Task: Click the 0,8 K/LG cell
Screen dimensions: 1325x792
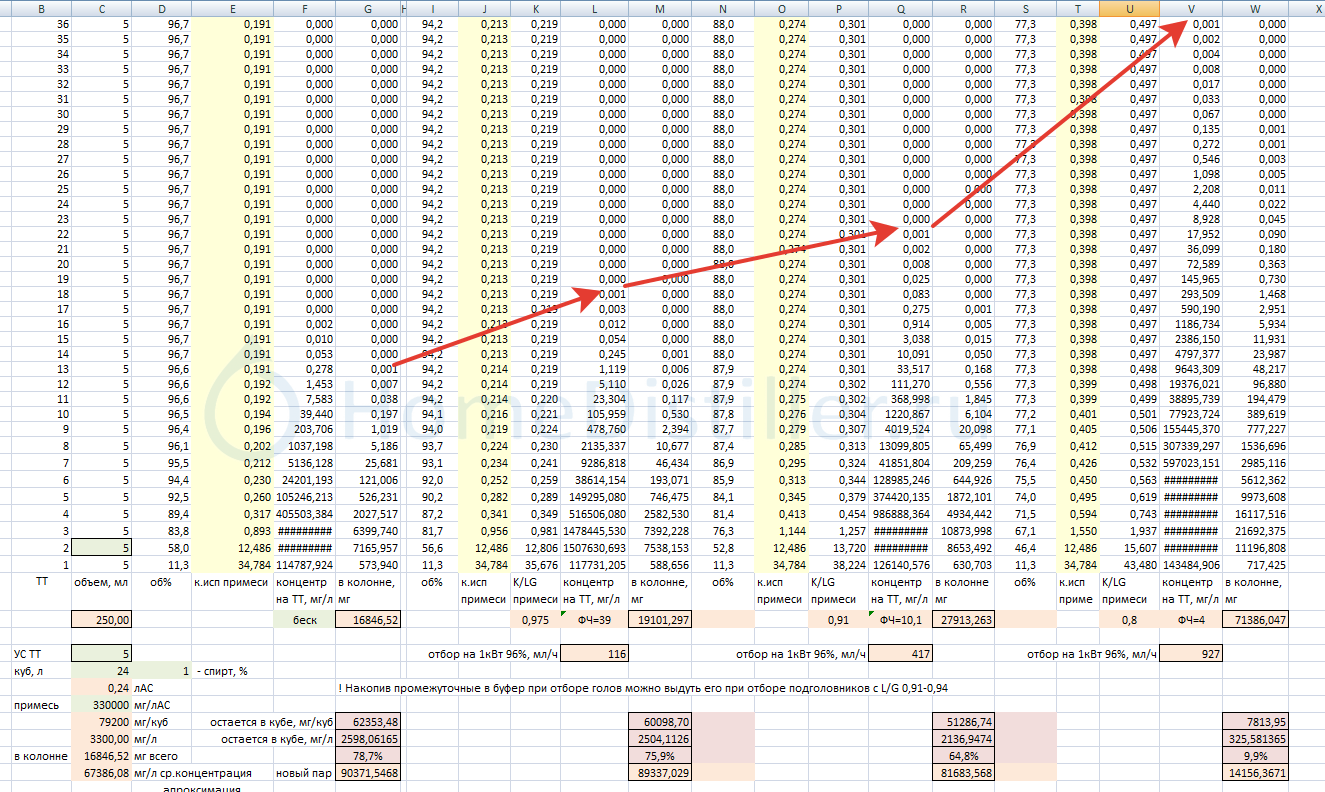Action: pyautogui.click(x=1129, y=620)
